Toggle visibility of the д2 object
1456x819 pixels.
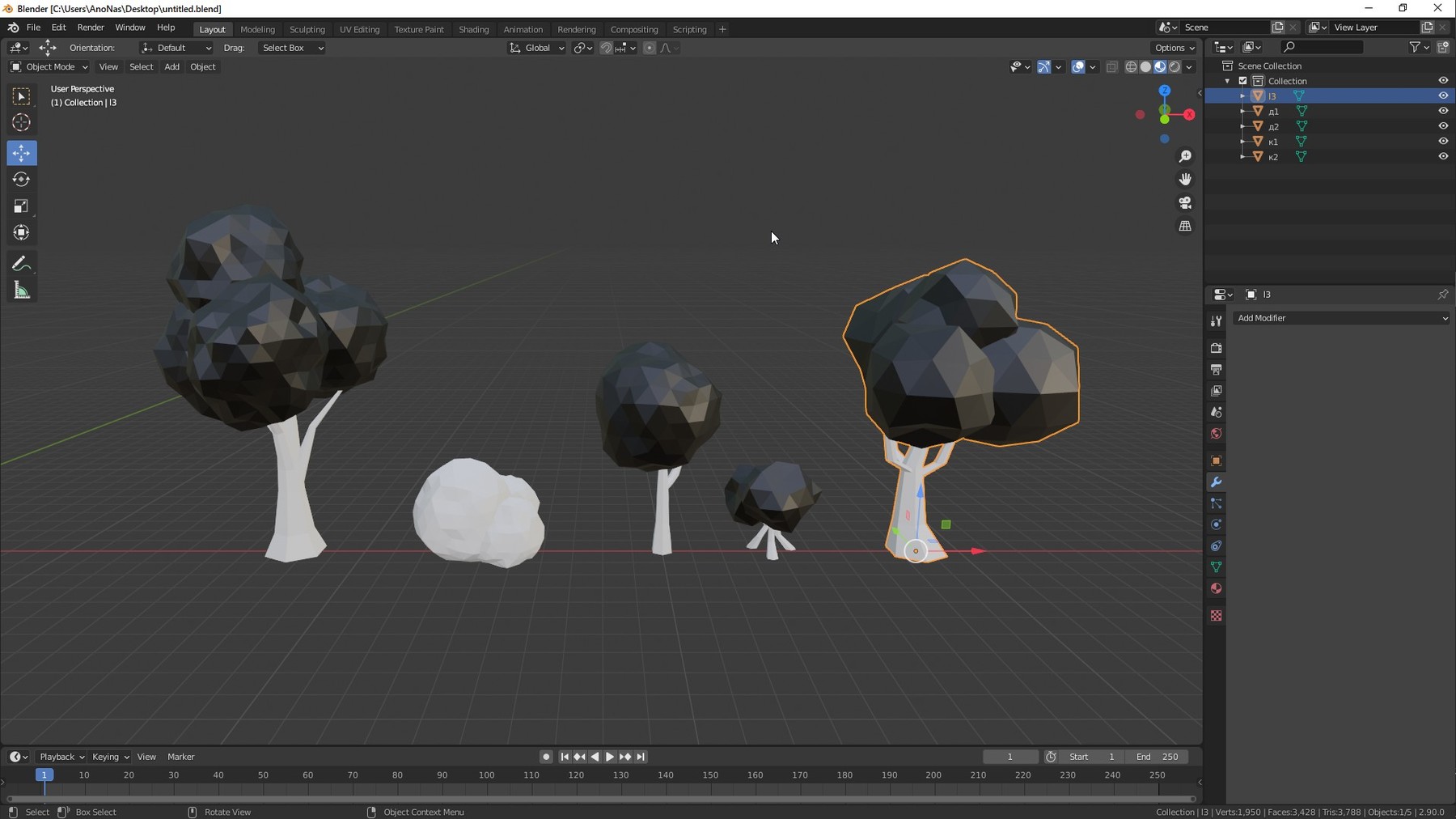1444,126
